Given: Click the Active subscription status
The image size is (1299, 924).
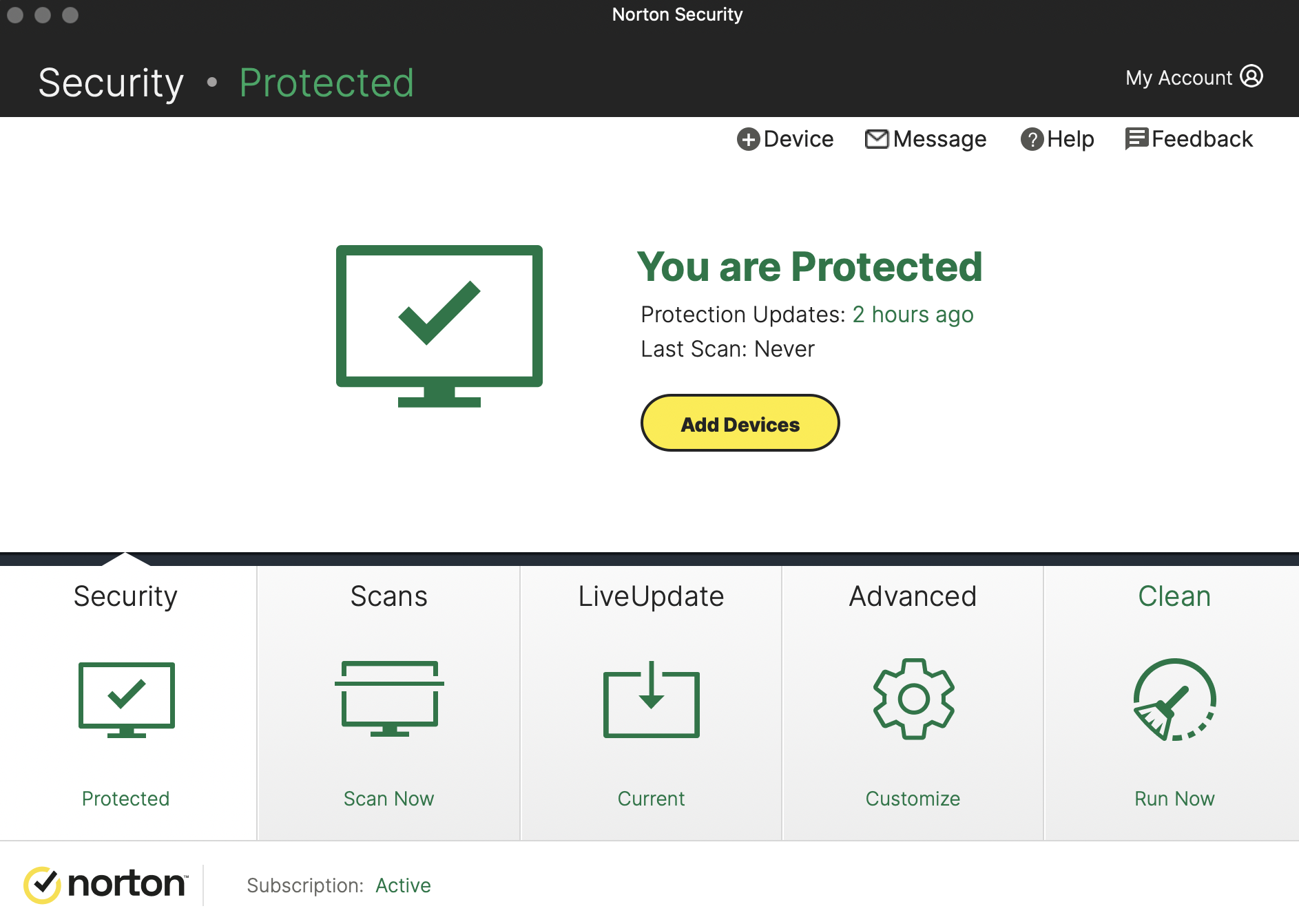Looking at the screenshot, I should pyautogui.click(x=404, y=885).
